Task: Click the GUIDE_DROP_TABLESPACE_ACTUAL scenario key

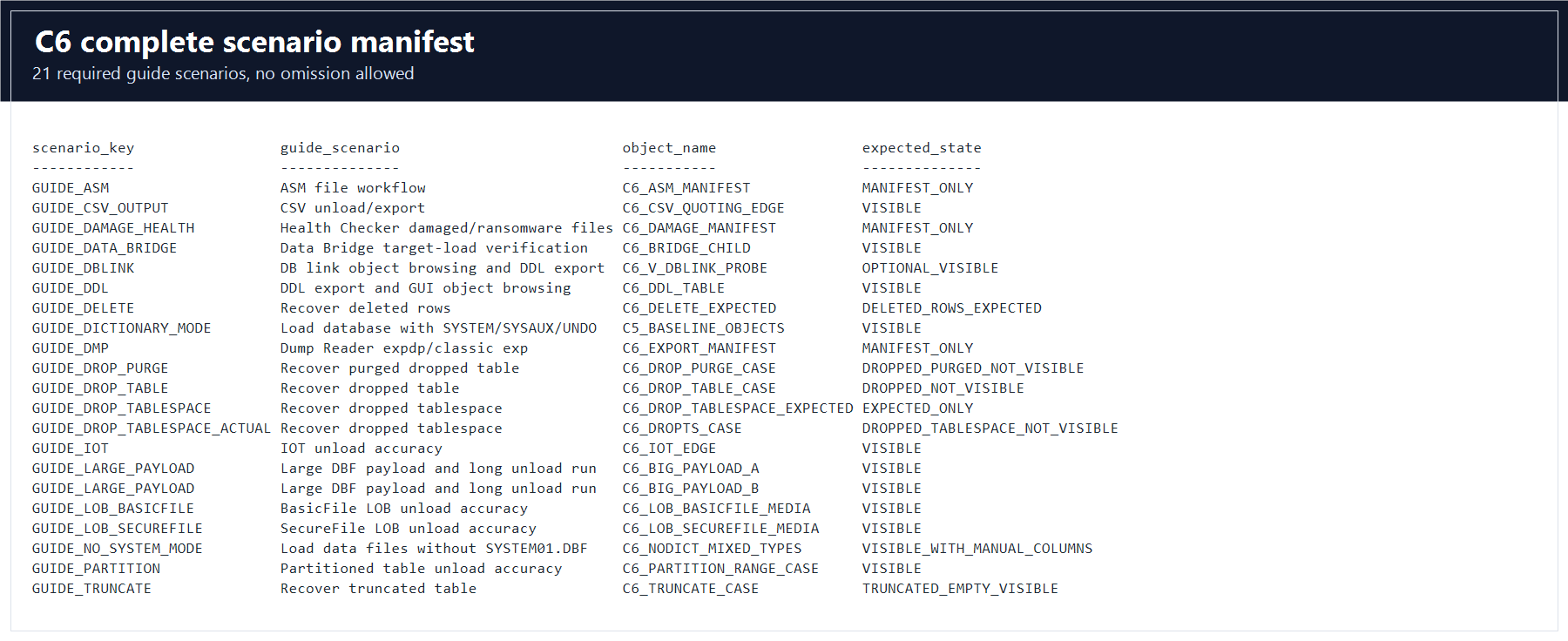Action: pos(152,428)
